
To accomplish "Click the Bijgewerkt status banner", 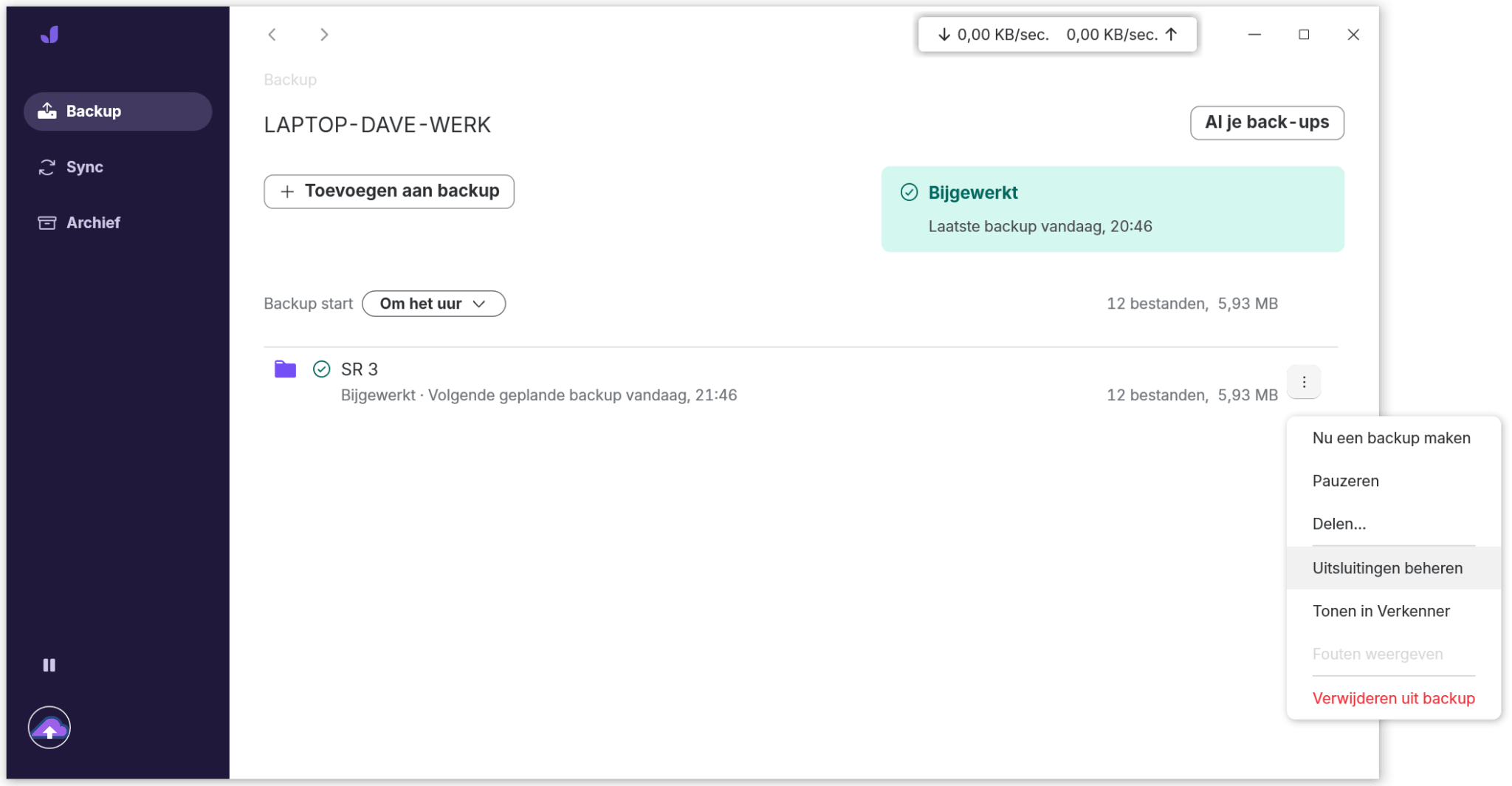I will click(x=1113, y=209).
